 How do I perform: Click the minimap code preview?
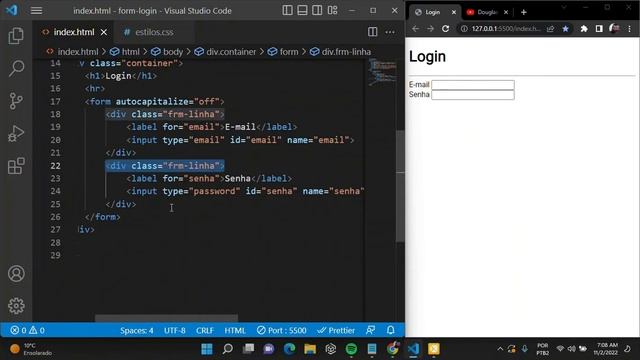pyautogui.click(x=382, y=71)
